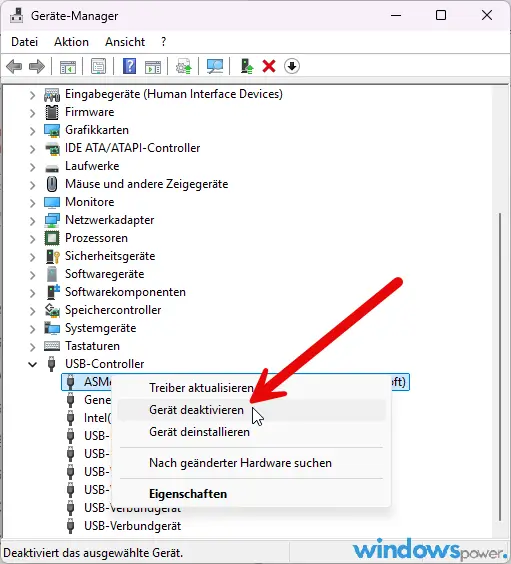Viewport: 511px width, 564px height.
Task: Expand the Netzwerkadapter node
Action: pos(32,220)
